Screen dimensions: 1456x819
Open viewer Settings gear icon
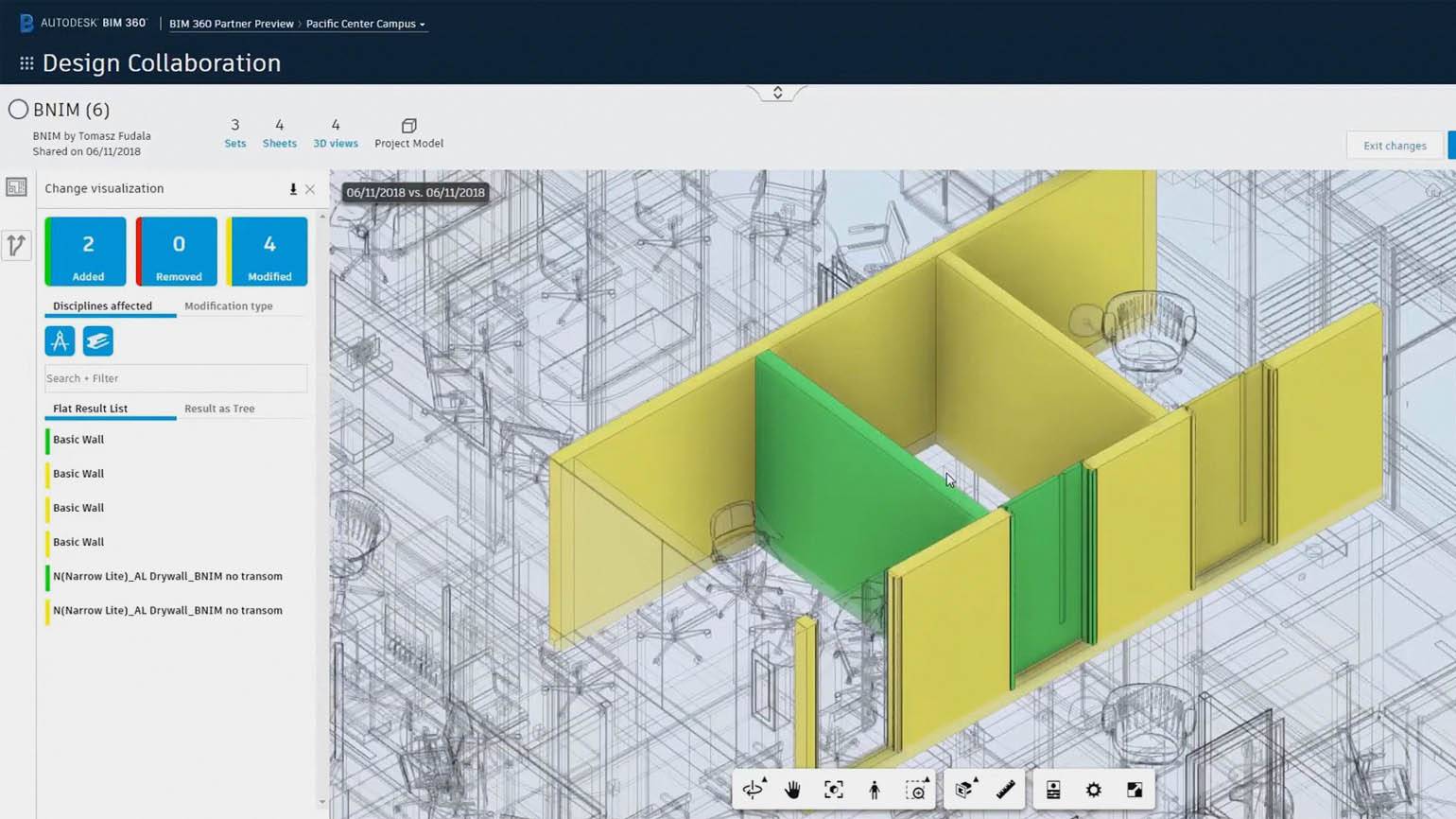1094,790
